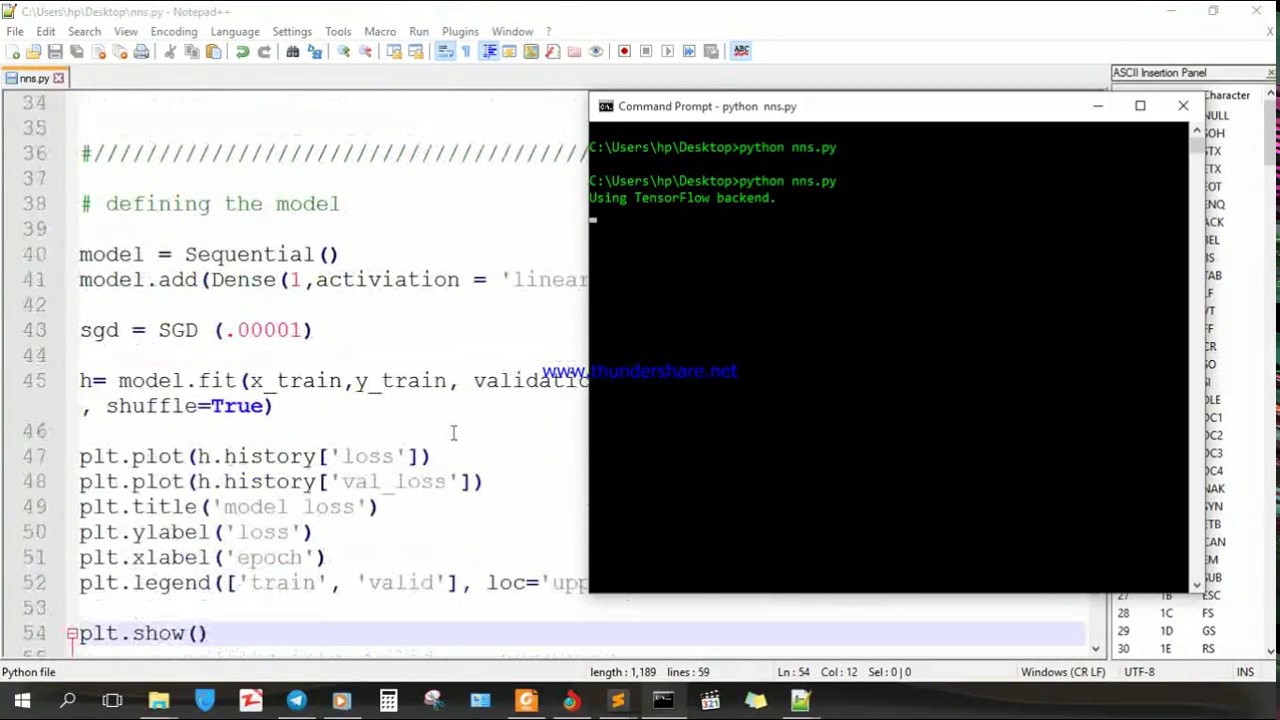Click the New file toolbar icon

point(12,51)
